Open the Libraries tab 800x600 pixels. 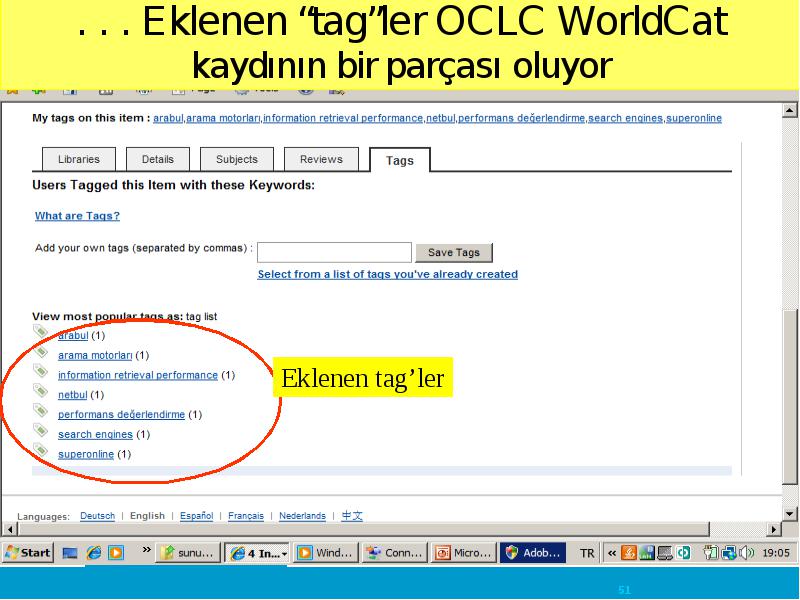pyautogui.click(x=79, y=159)
